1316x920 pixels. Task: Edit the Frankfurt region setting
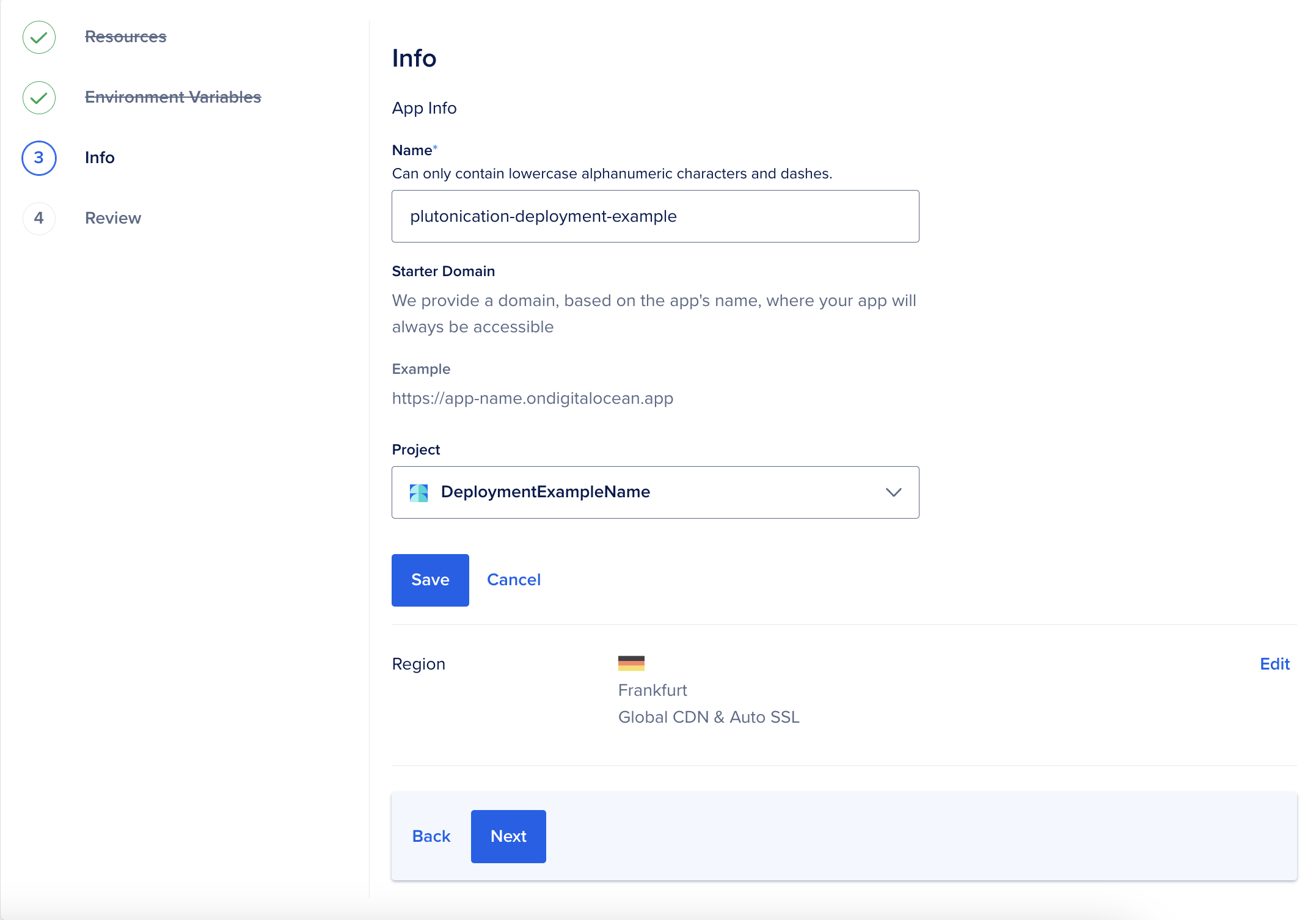click(1274, 664)
